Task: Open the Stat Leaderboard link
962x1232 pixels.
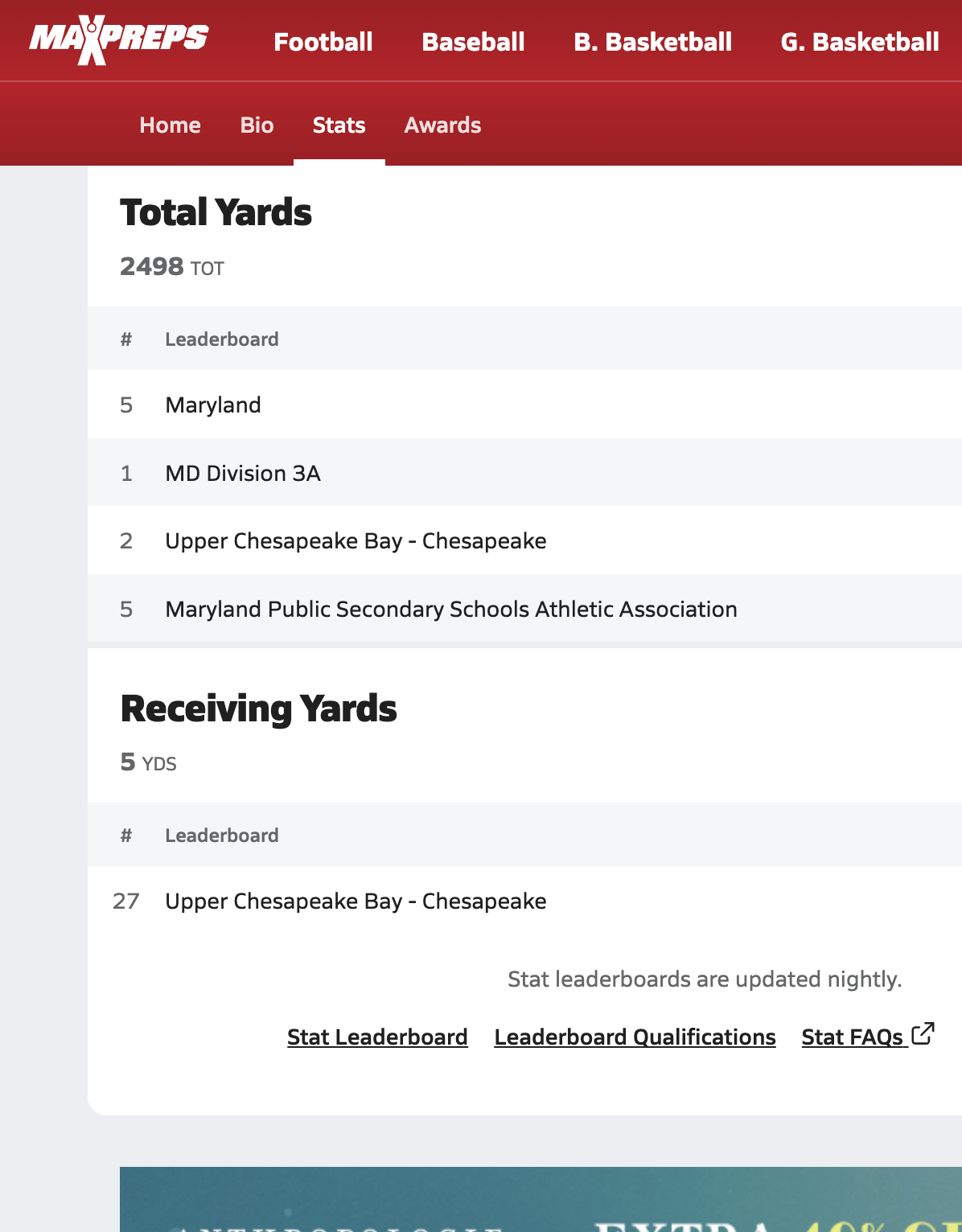Action: (377, 1037)
